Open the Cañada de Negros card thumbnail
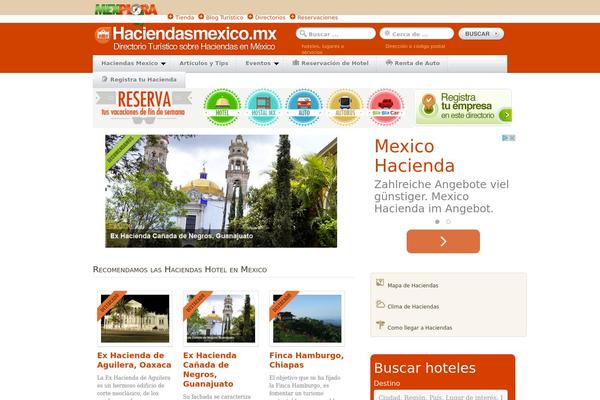The image size is (600, 400). pos(221,318)
